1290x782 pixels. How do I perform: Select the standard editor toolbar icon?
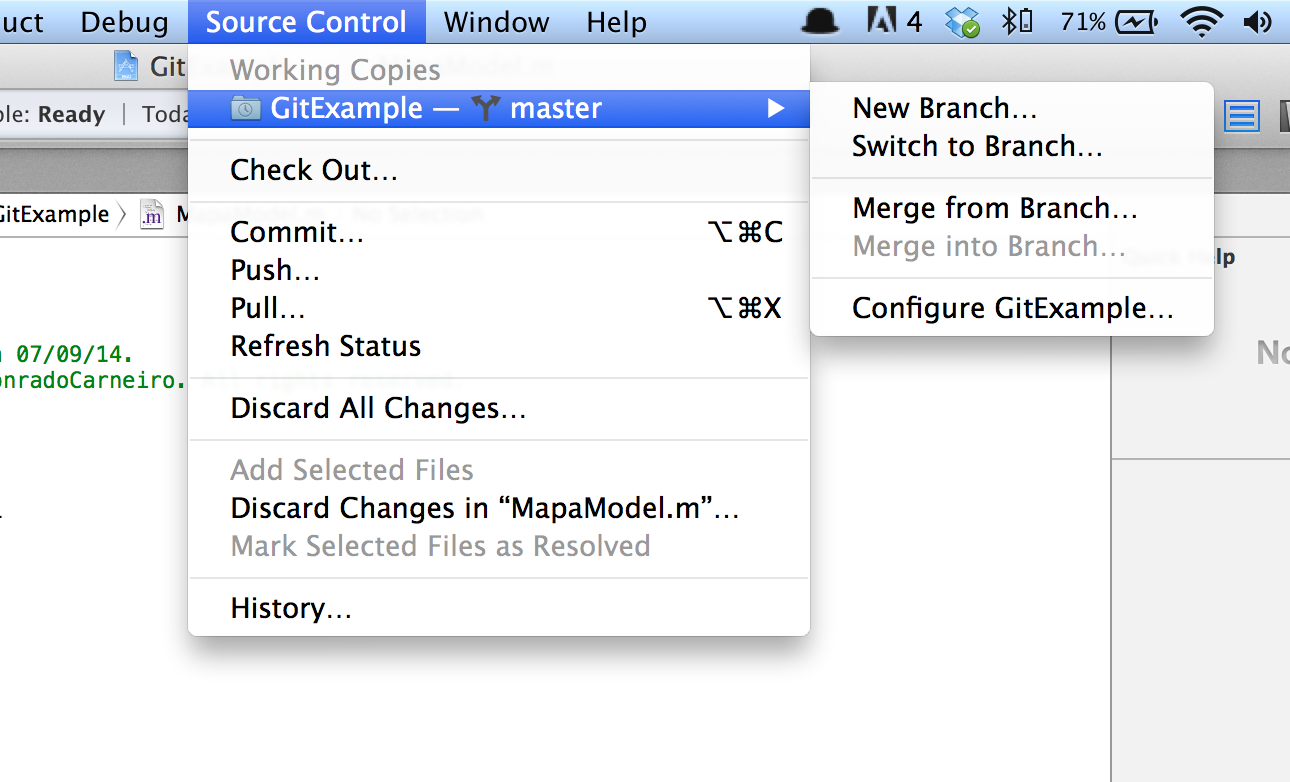pyautogui.click(x=1241, y=116)
